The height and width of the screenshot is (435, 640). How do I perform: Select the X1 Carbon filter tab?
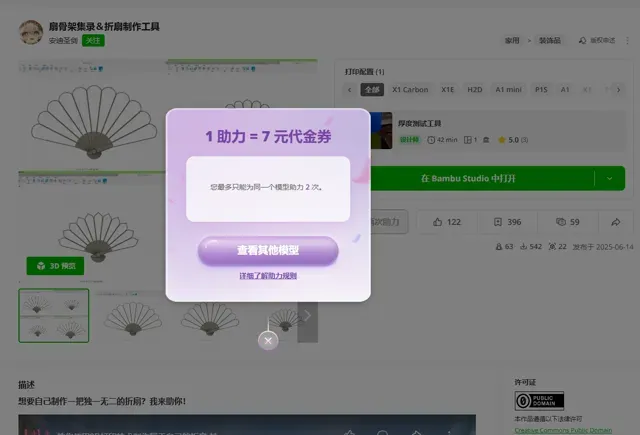[410, 89]
